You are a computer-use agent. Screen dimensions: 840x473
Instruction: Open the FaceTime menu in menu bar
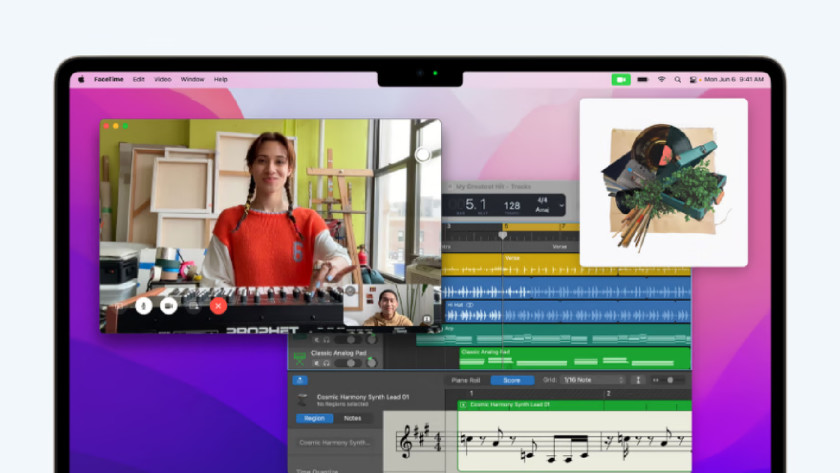point(109,79)
